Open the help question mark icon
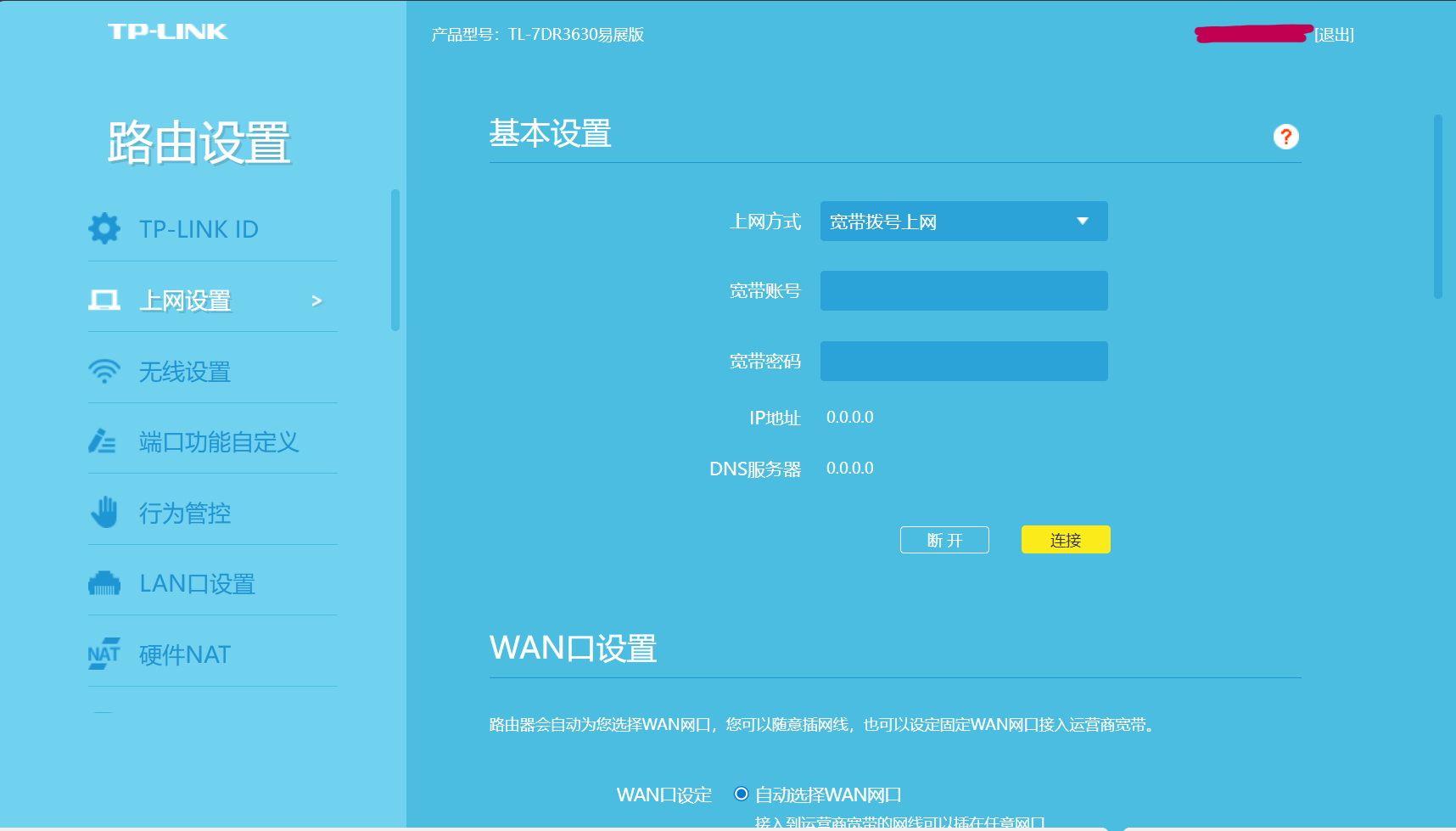Image resolution: width=1456 pixels, height=831 pixels. [x=1285, y=137]
